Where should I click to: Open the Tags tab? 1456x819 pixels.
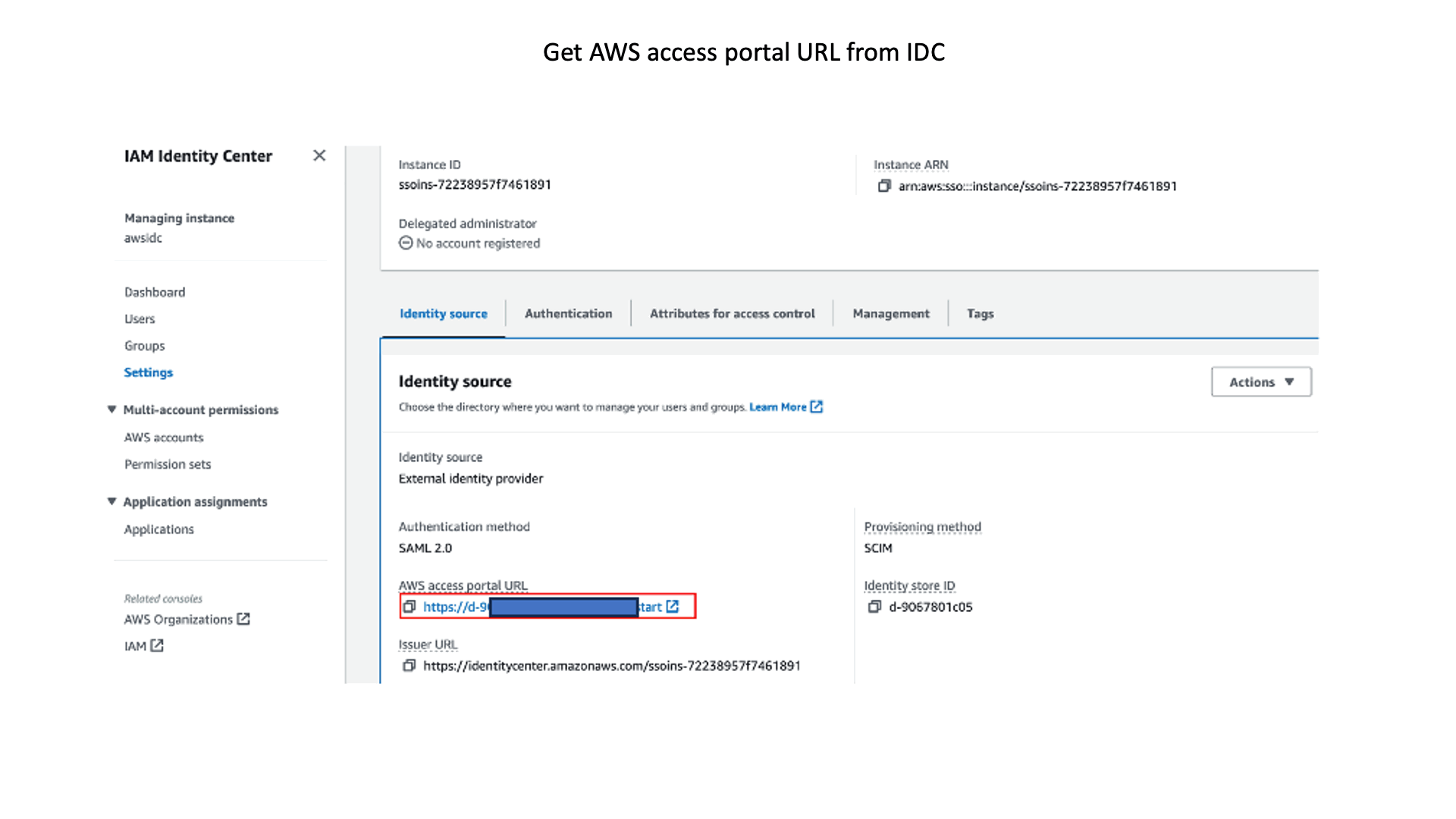coord(980,313)
